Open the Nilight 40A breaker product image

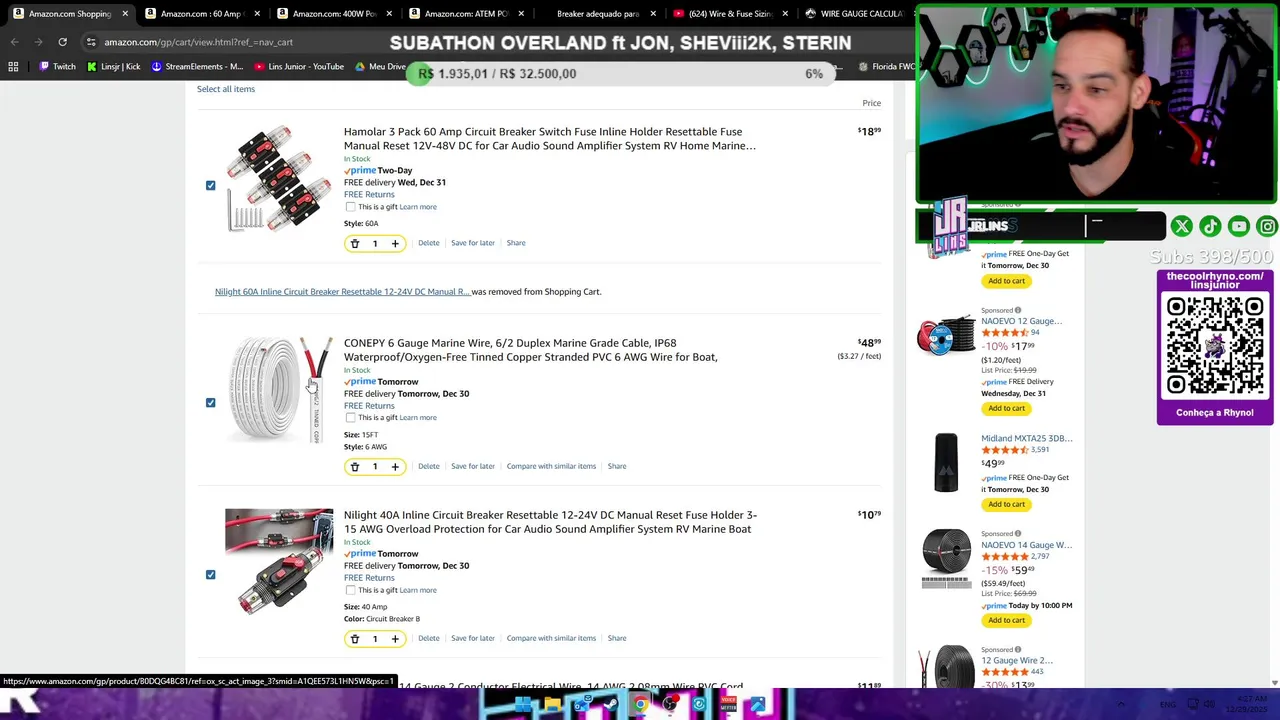[279, 562]
